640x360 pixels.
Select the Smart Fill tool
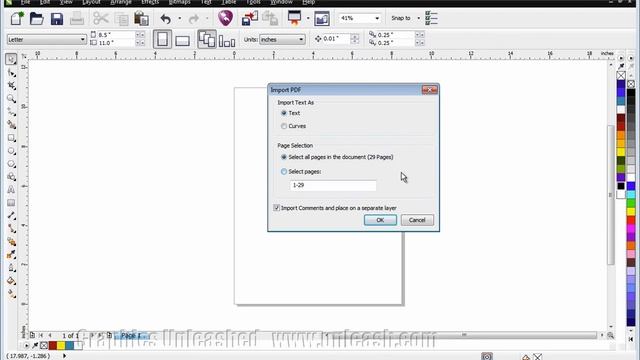[x=11, y=125]
